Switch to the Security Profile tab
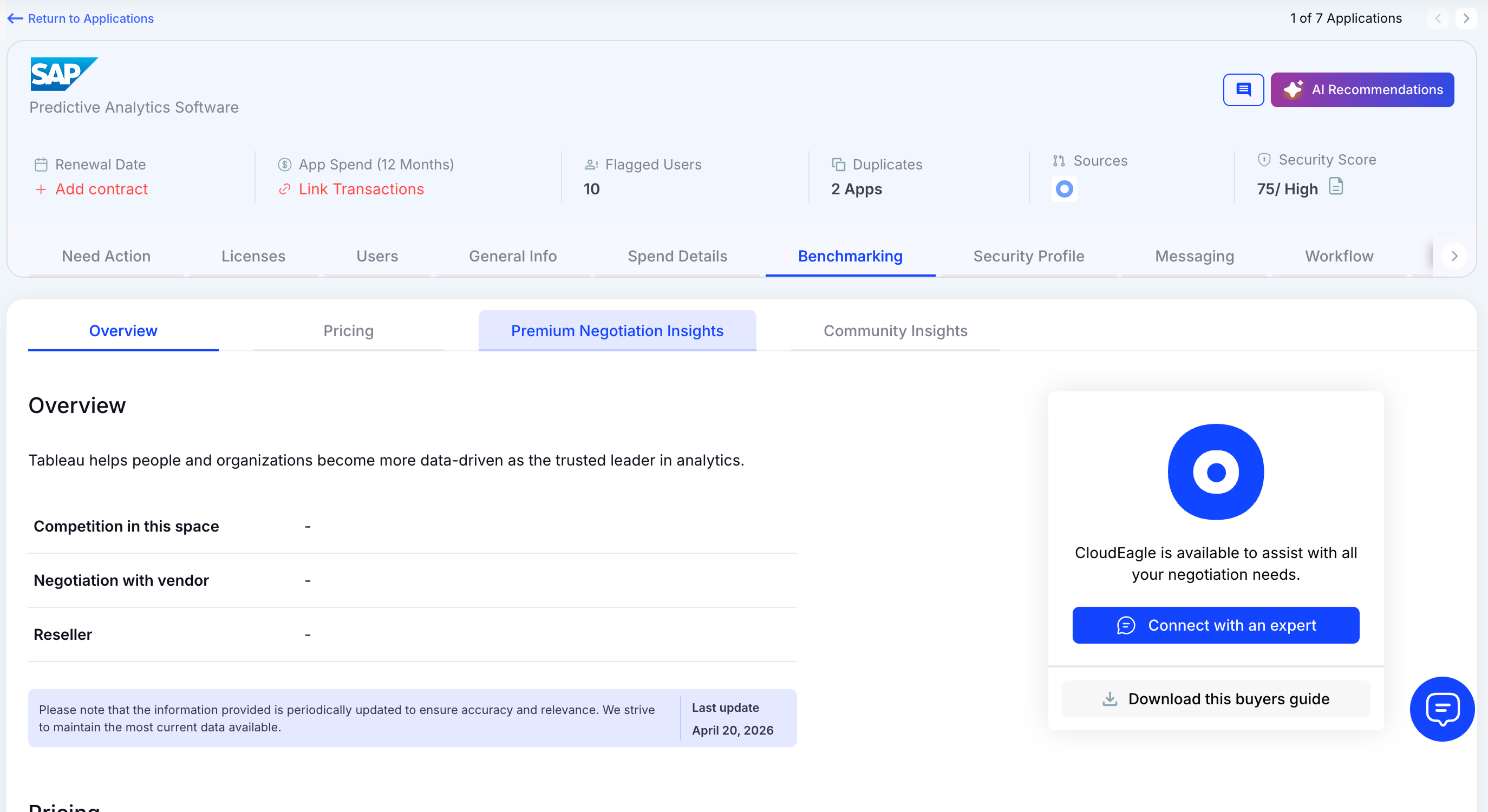The width and height of the screenshot is (1488, 812). (1028, 256)
